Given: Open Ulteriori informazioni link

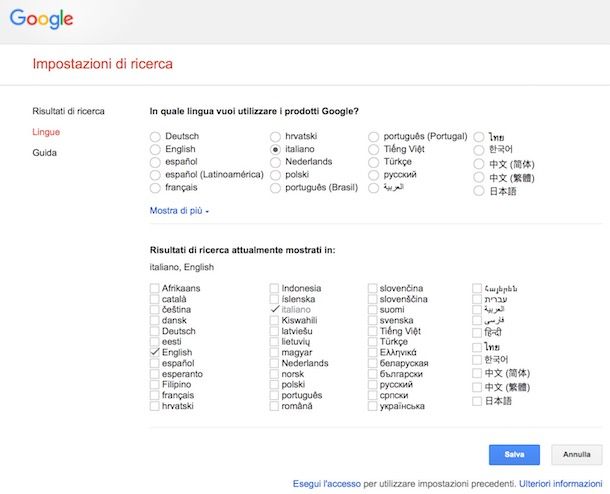Looking at the screenshot, I should coord(561,484).
